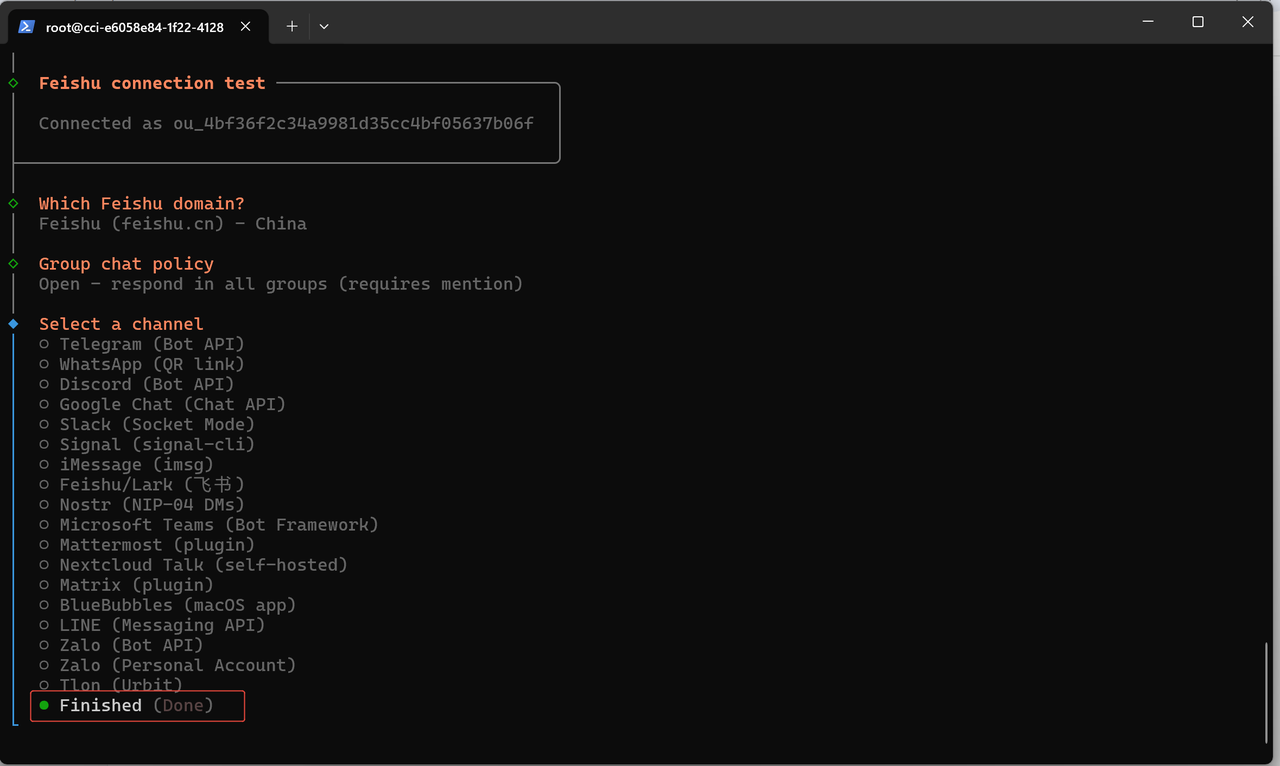Choose the highlighted Finished (Done) option
The height and width of the screenshot is (766, 1280).
click(136, 705)
